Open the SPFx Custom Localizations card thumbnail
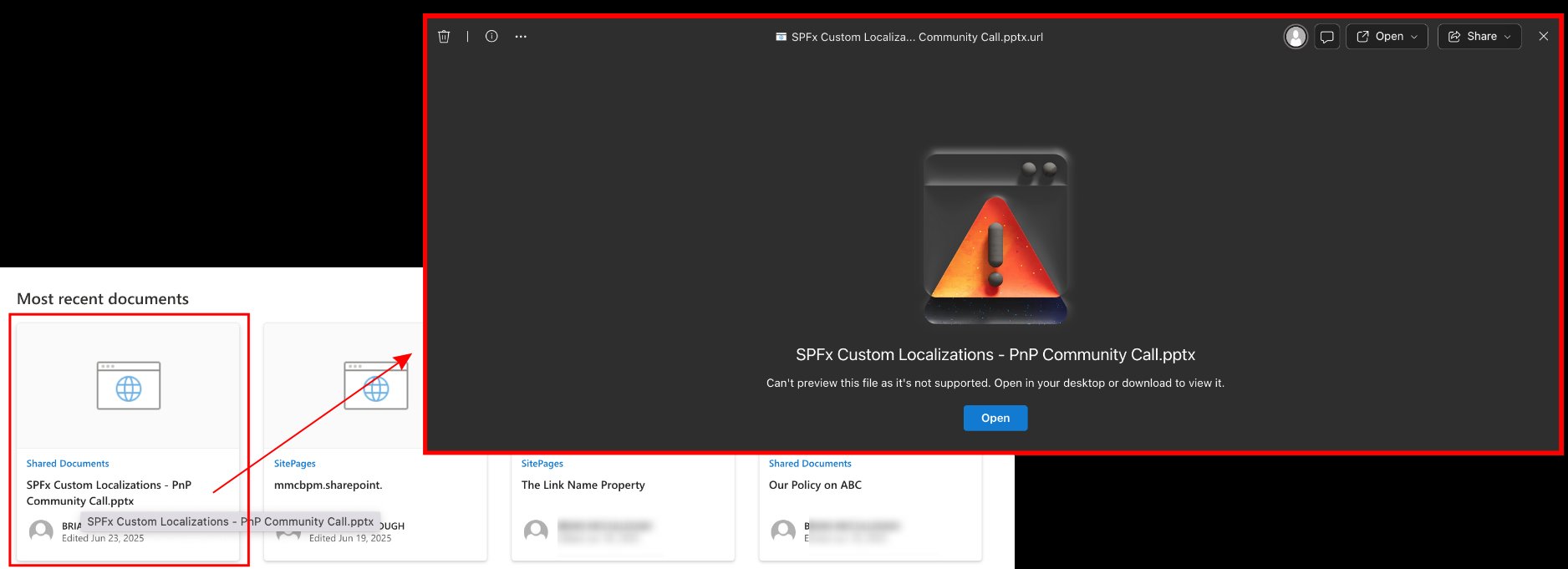Screen dimensions: 1568x569 click(128, 386)
